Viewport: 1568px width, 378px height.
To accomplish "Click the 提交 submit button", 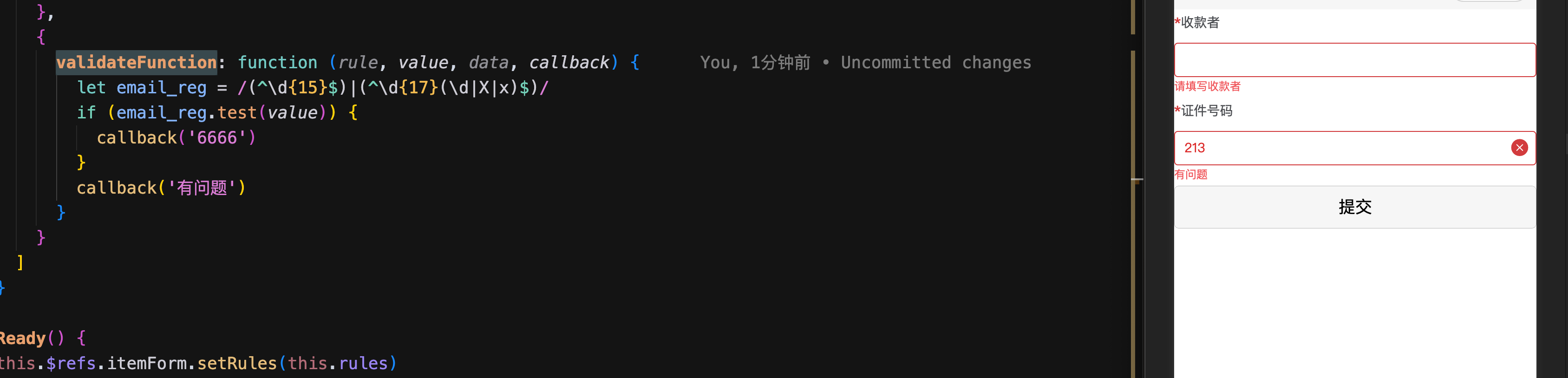I will [x=1354, y=207].
